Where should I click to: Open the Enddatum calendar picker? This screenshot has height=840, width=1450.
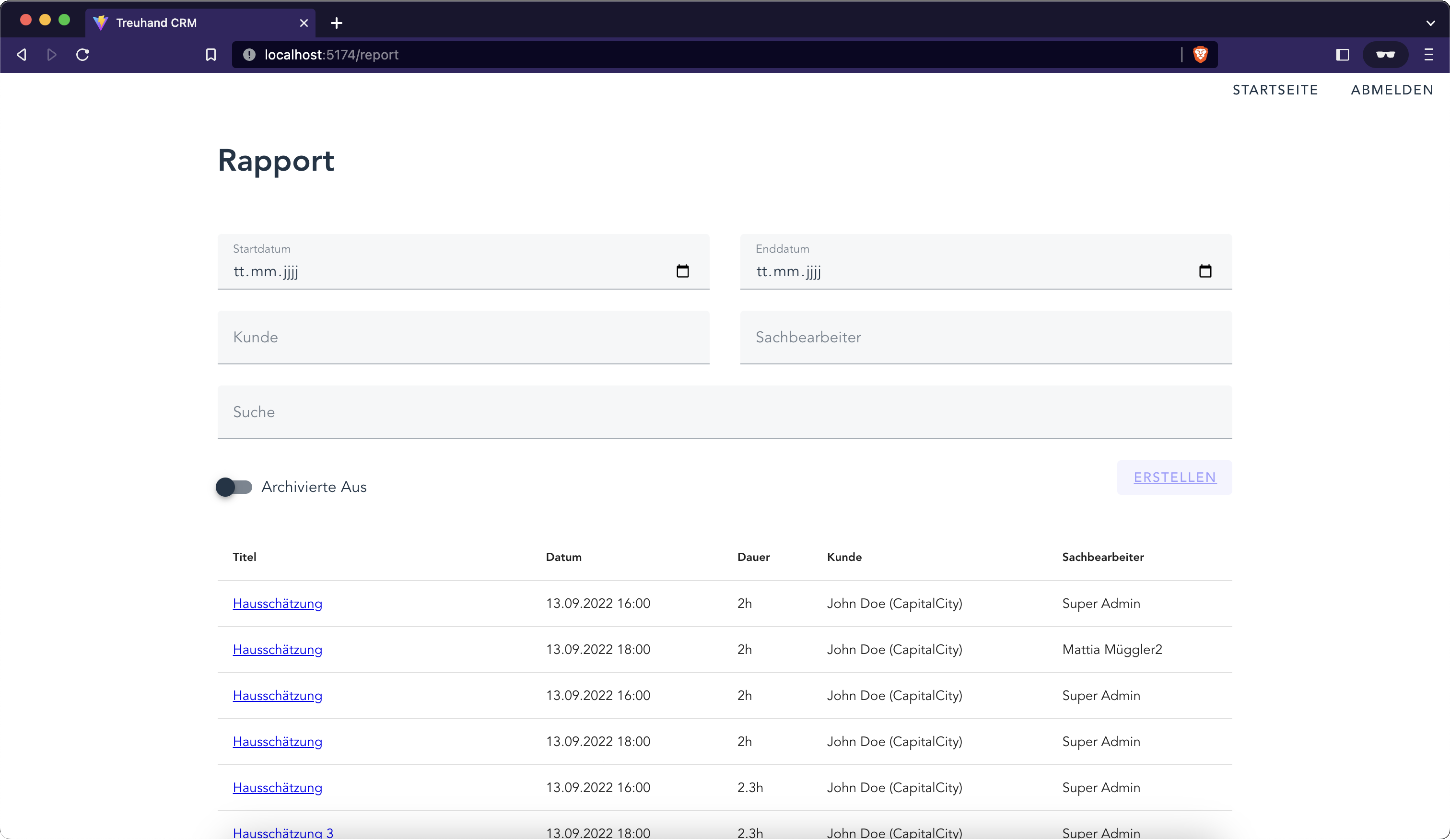coord(1205,271)
